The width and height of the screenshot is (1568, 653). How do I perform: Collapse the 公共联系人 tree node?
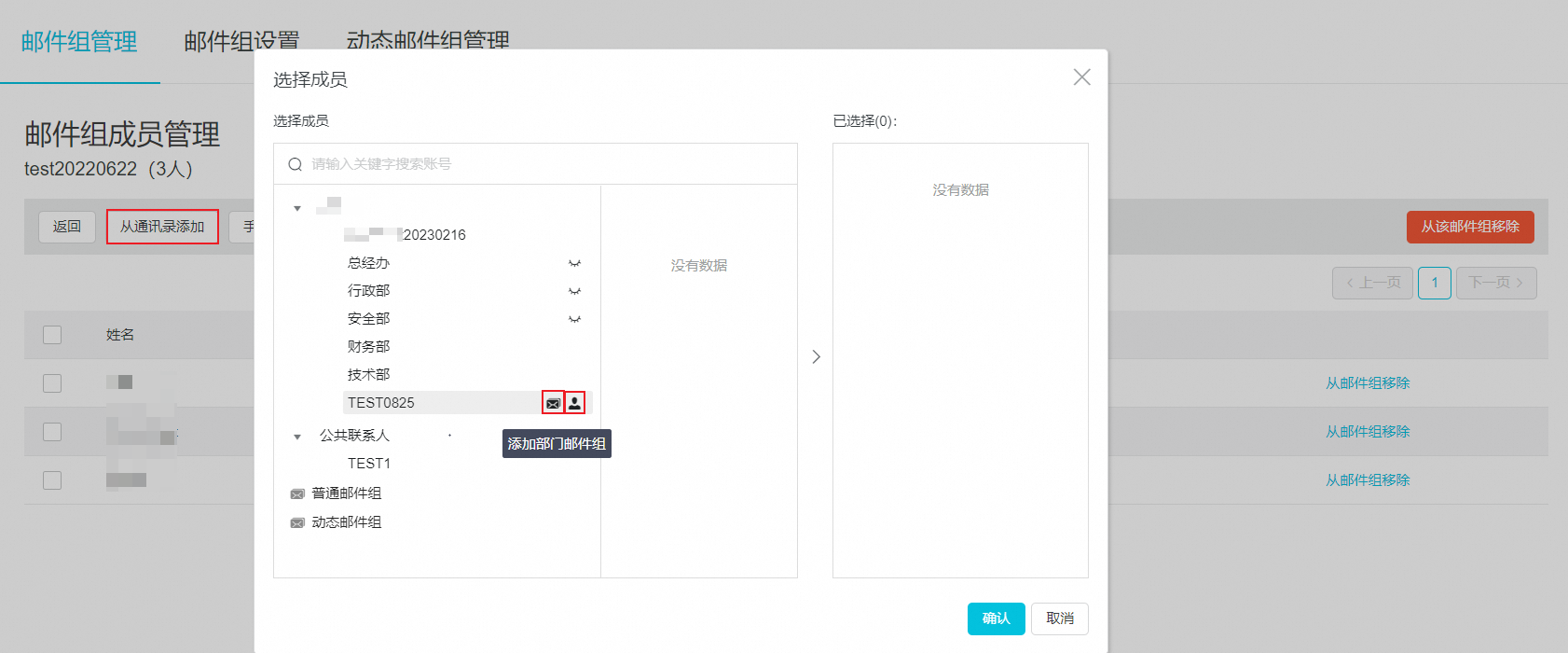pos(297,437)
